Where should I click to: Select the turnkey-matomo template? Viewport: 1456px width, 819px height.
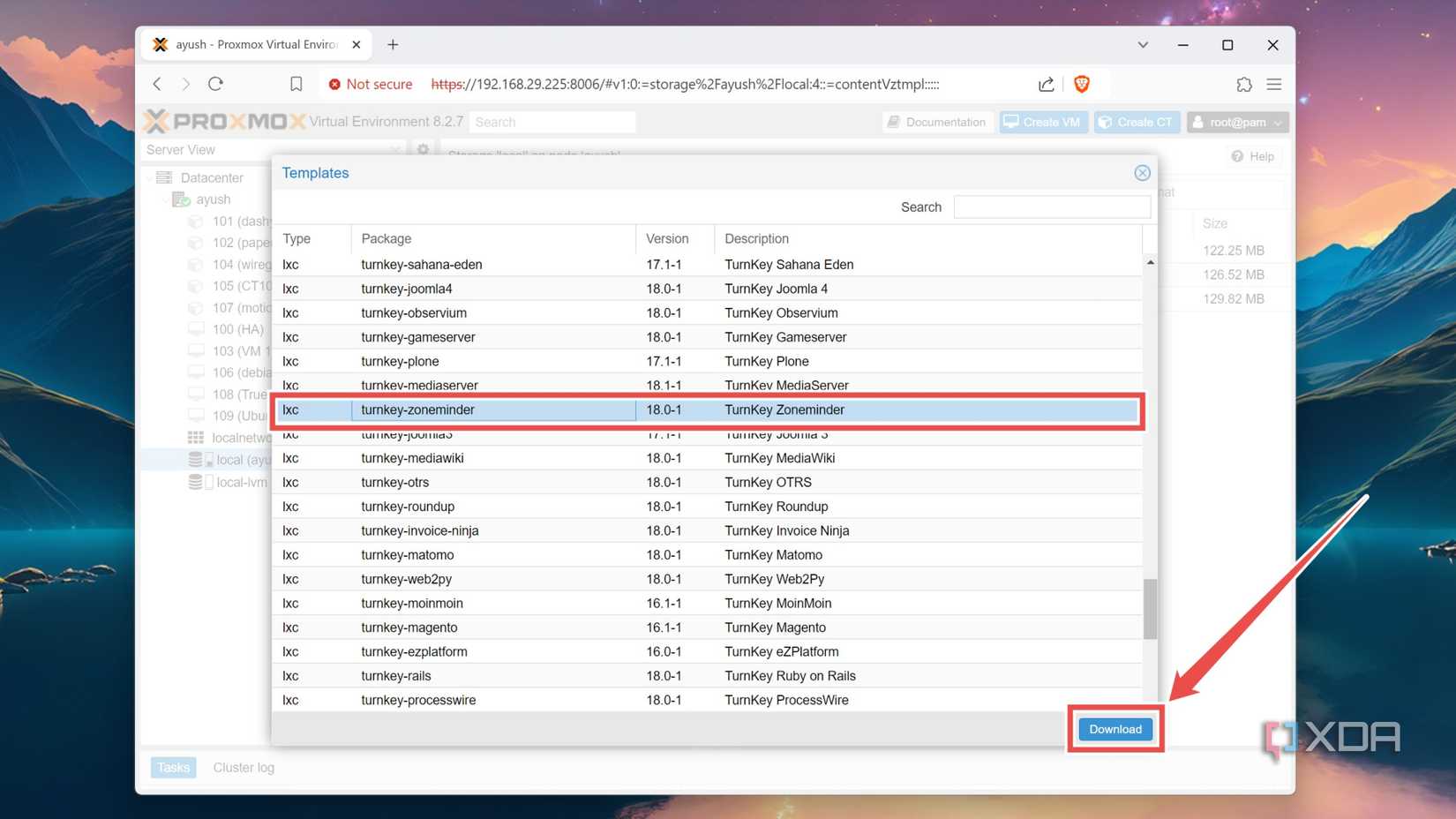coord(707,555)
